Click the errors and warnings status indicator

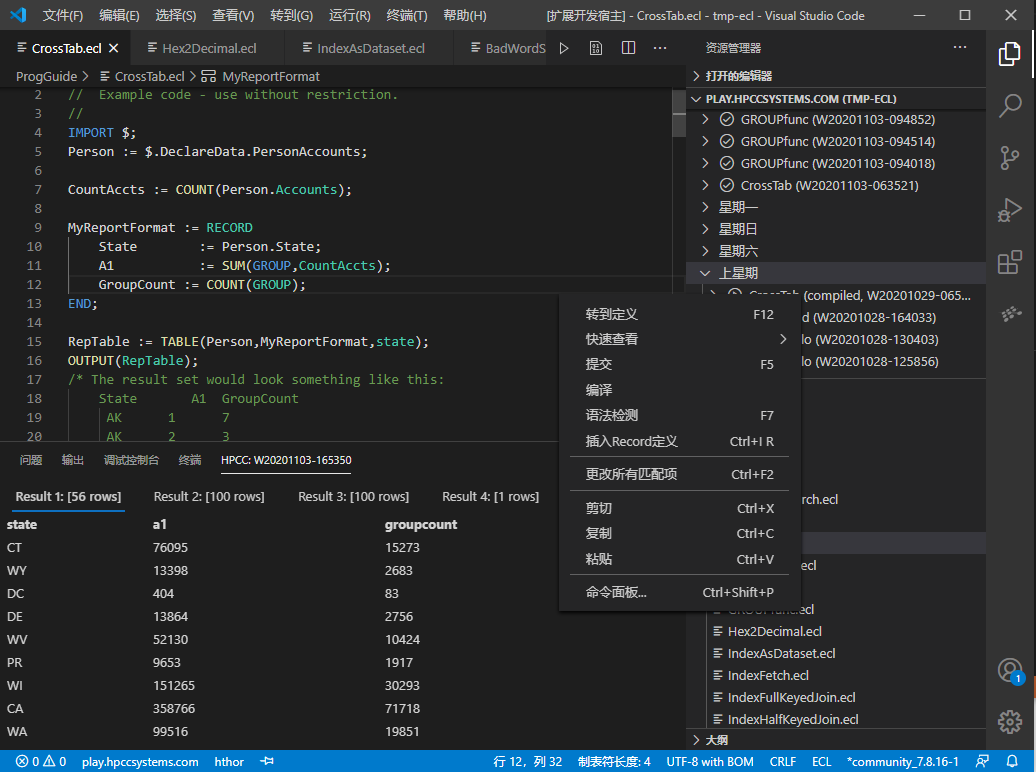41,761
